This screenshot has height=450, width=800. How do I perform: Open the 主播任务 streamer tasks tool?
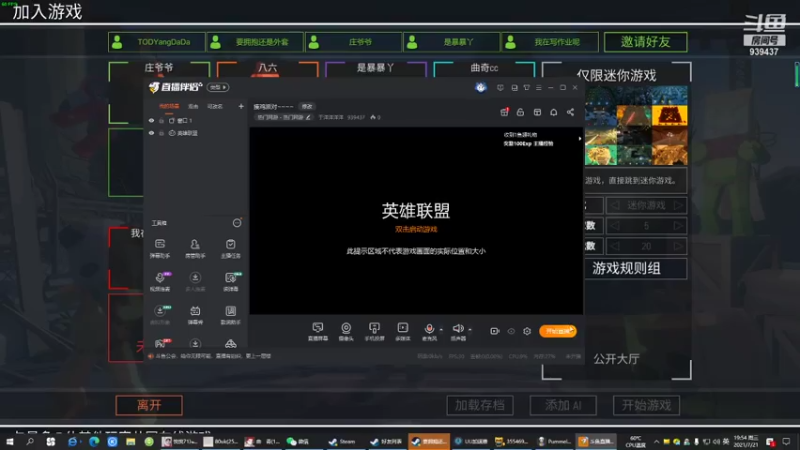231,248
